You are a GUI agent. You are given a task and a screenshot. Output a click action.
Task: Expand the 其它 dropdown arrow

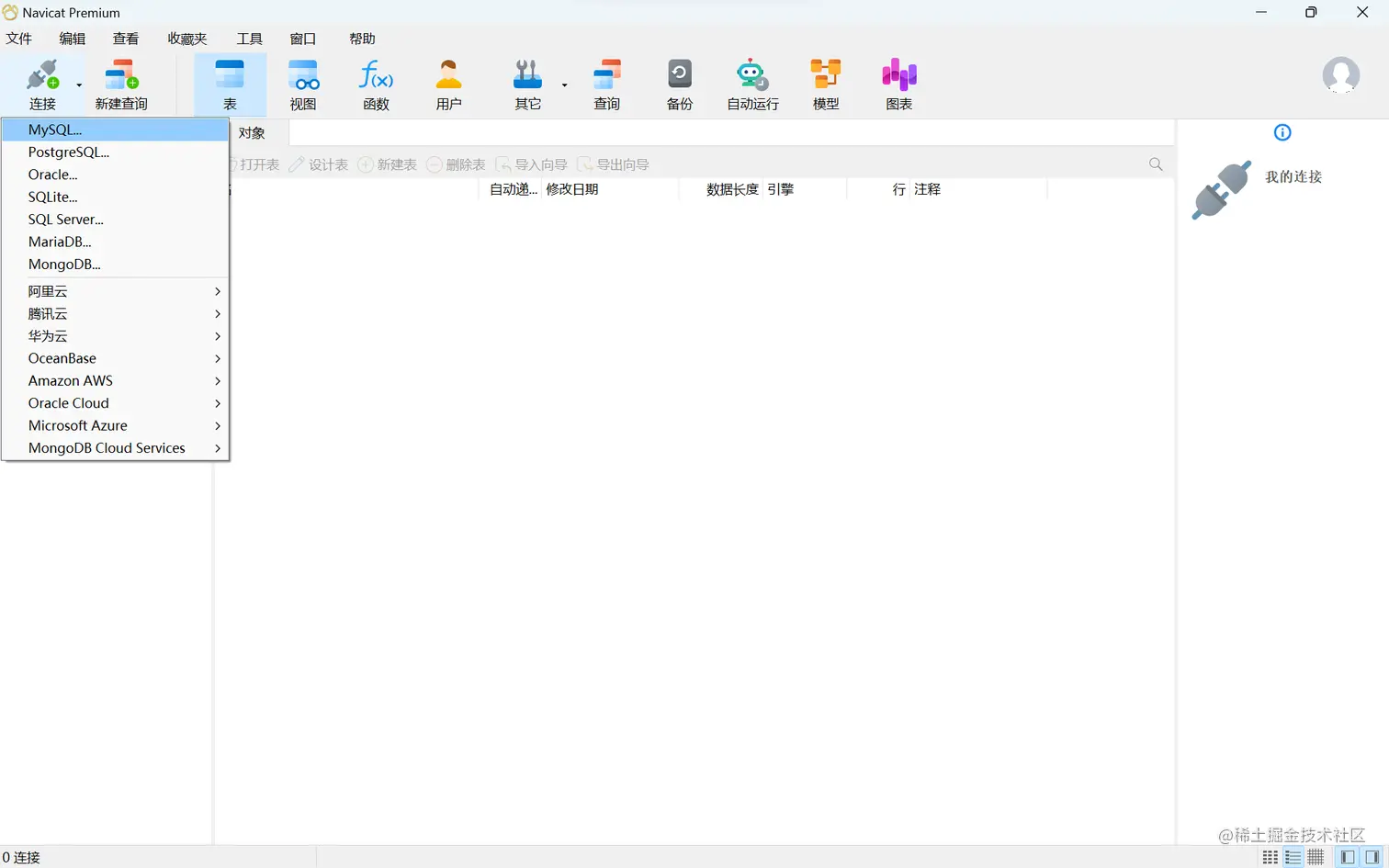(564, 85)
